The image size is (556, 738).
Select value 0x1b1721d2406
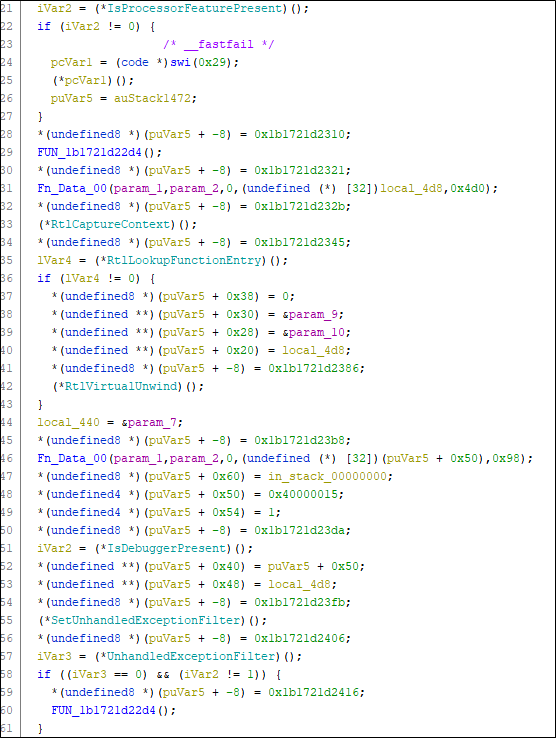[x=299, y=638]
